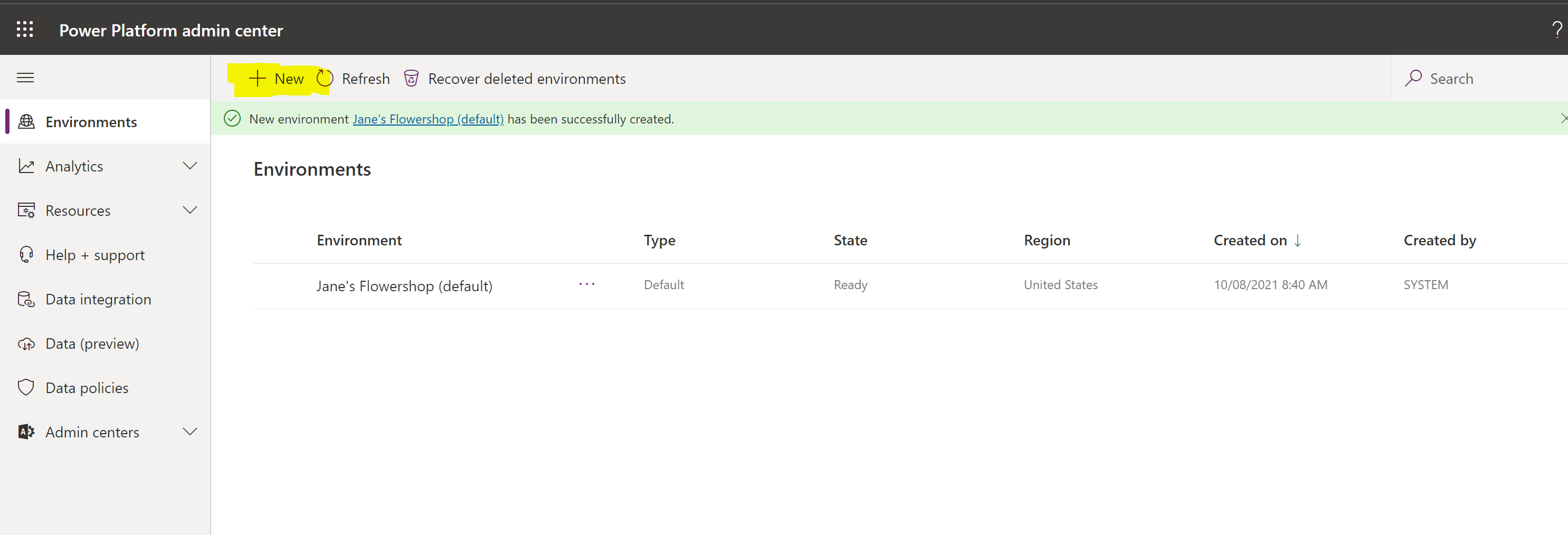Click the Admin centers icon
This screenshot has height=535, width=1568.
26,432
